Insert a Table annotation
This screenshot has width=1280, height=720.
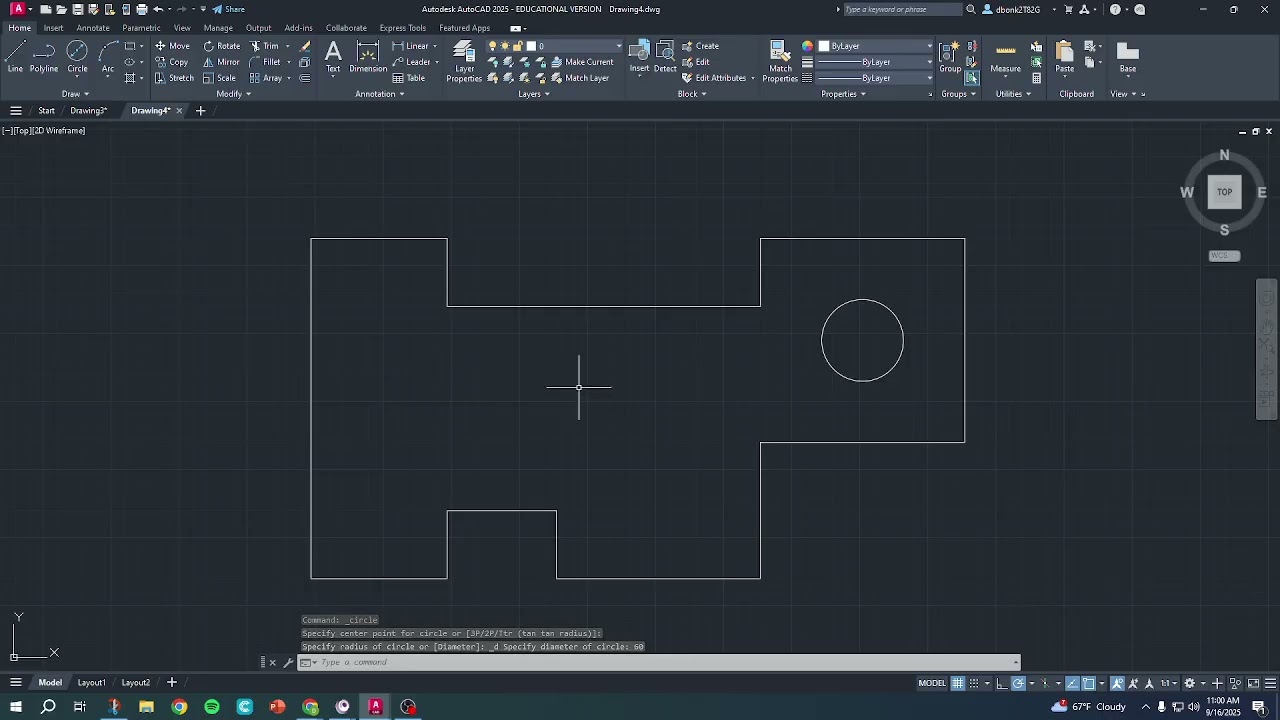pyautogui.click(x=409, y=78)
